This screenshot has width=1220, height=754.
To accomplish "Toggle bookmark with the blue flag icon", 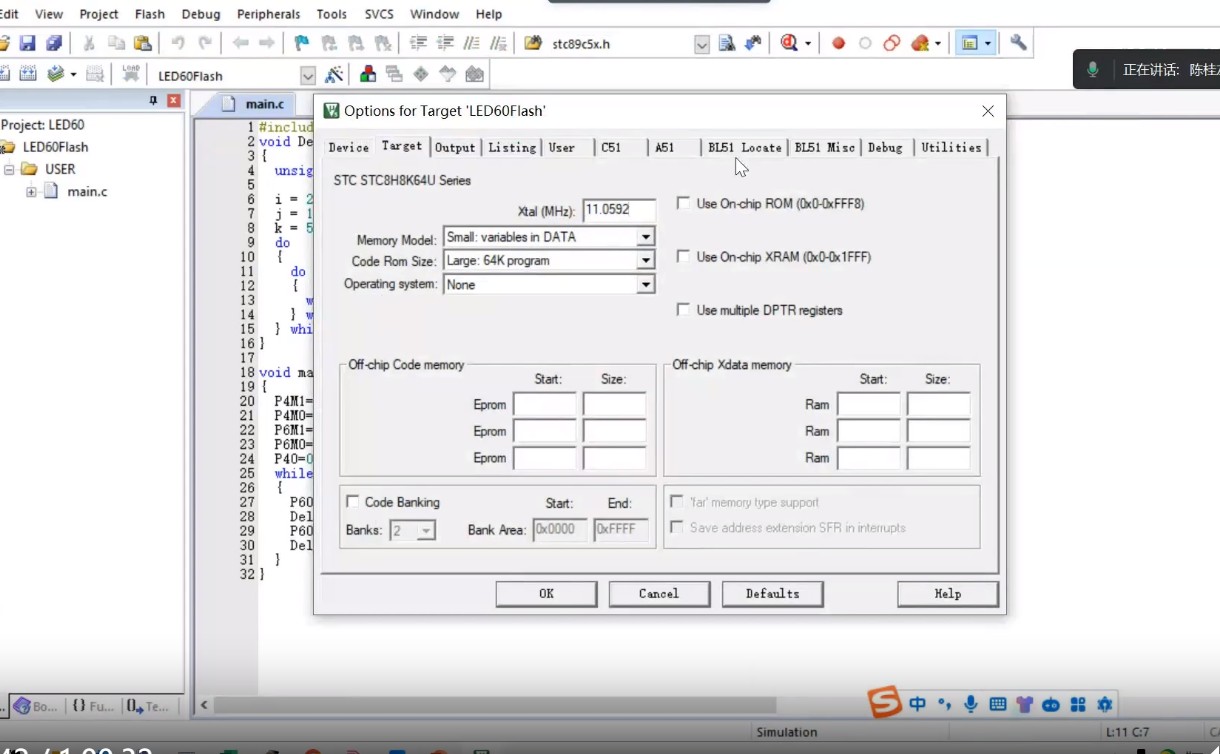I will click(x=301, y=43).
